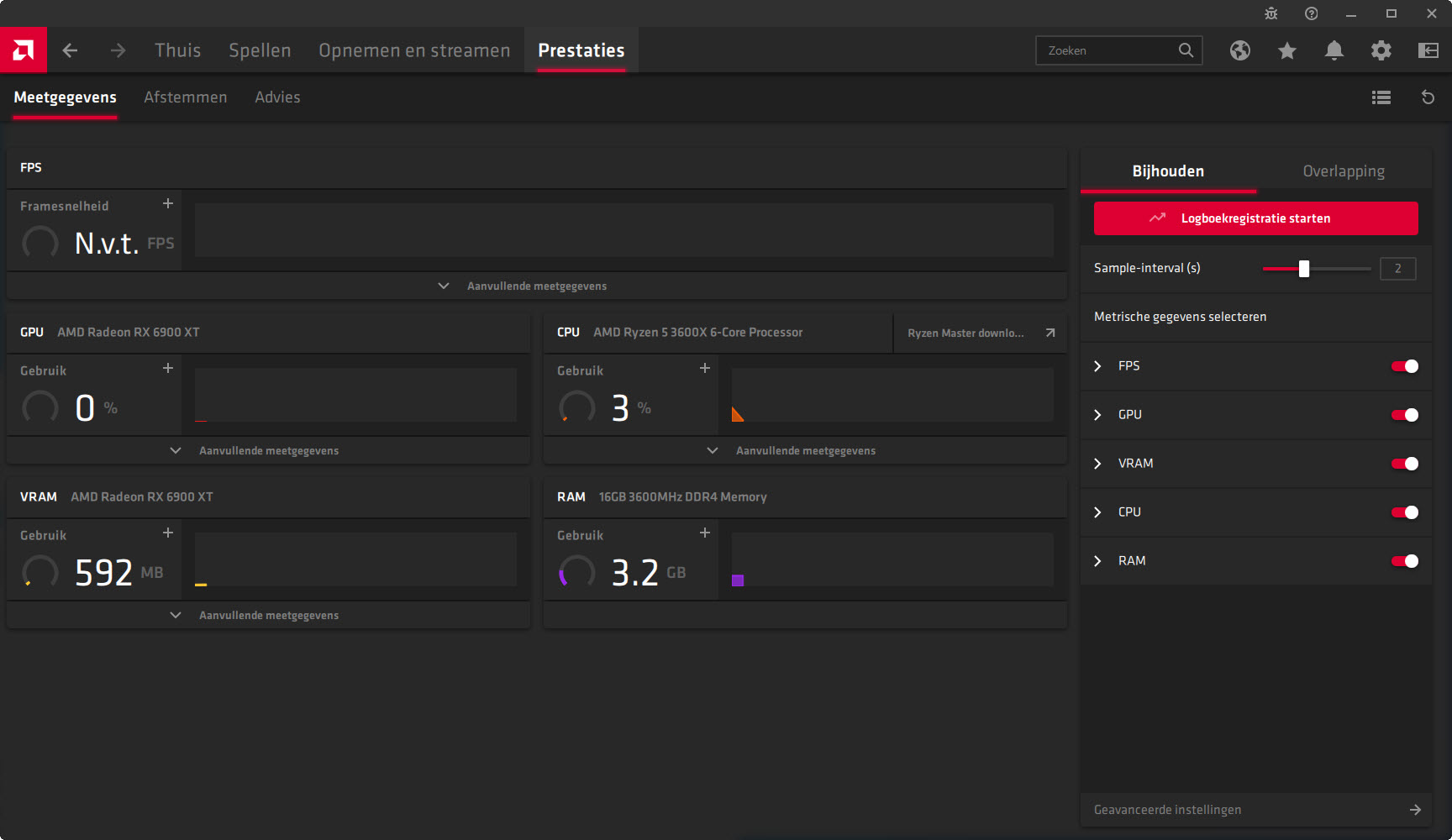Open the notifications bell

coord(1334,50)
